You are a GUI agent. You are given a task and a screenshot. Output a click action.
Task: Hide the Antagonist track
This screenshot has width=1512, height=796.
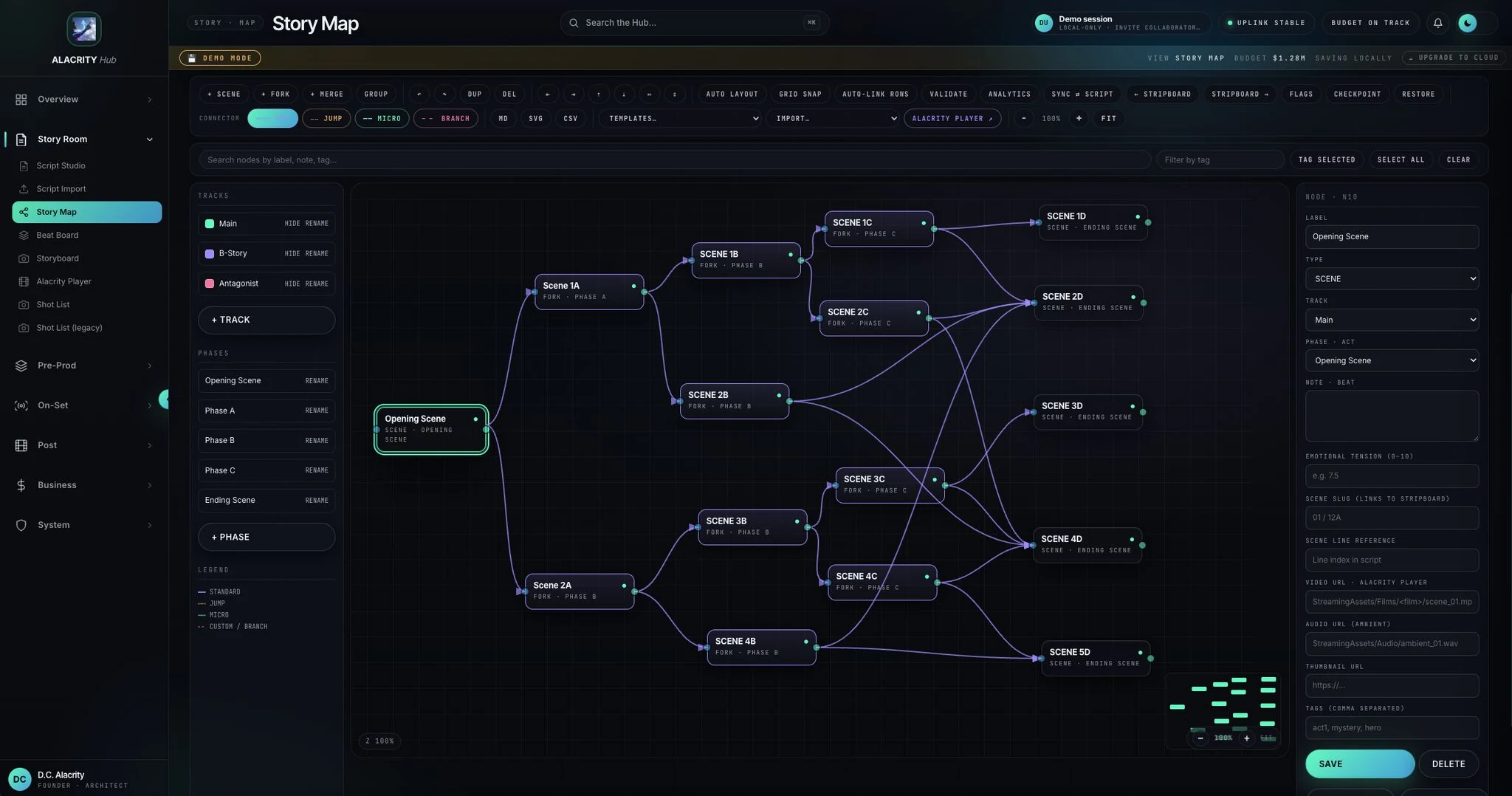pyautogui.click(x=292, y=284)
